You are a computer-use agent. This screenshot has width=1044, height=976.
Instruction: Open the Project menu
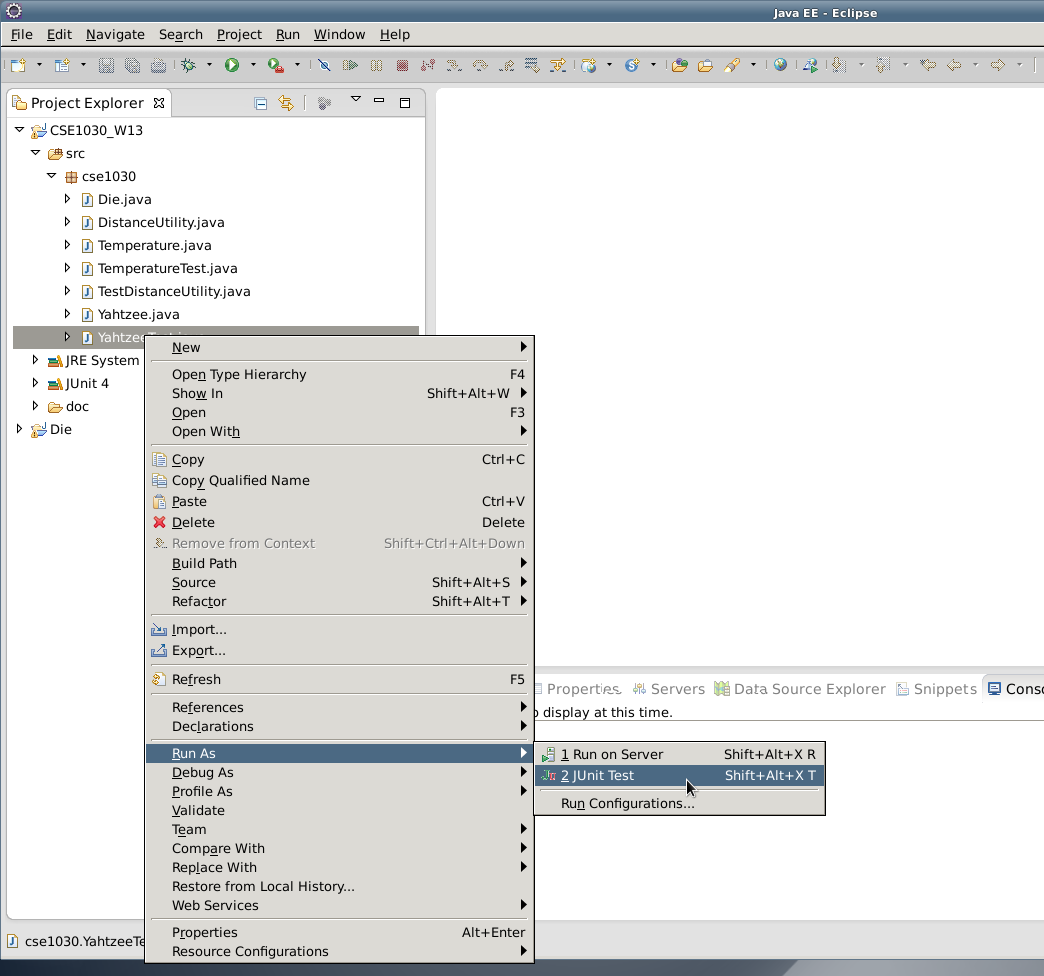[239, 35]
